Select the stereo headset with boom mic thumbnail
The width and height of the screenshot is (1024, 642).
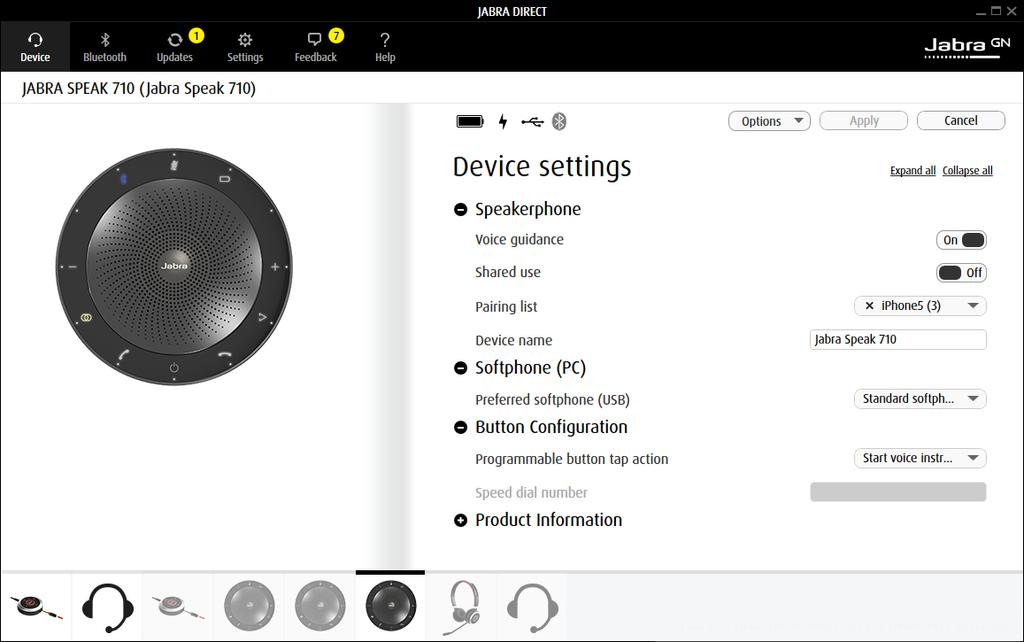461,607
